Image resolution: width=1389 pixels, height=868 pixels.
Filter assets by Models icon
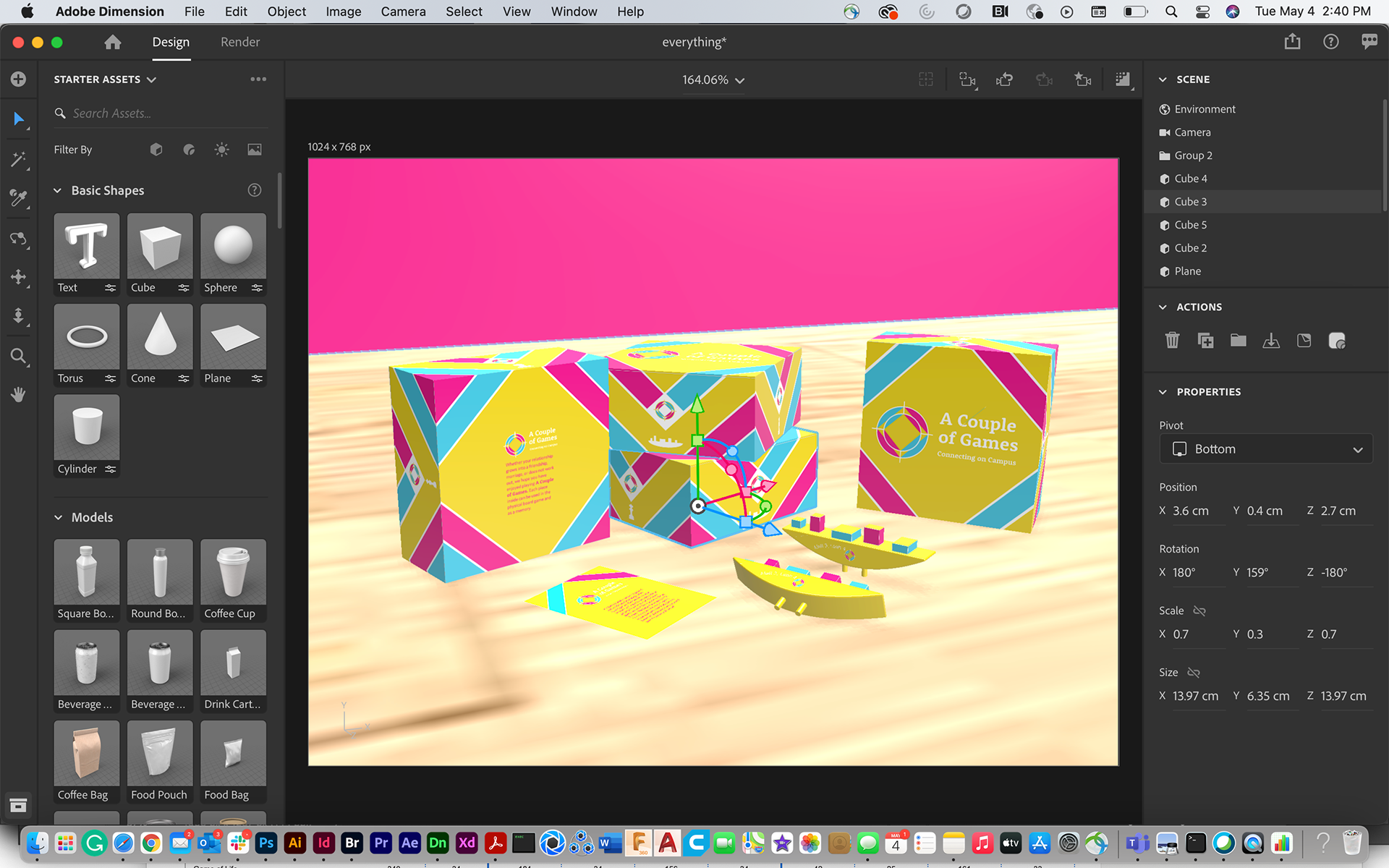[156, 150]
